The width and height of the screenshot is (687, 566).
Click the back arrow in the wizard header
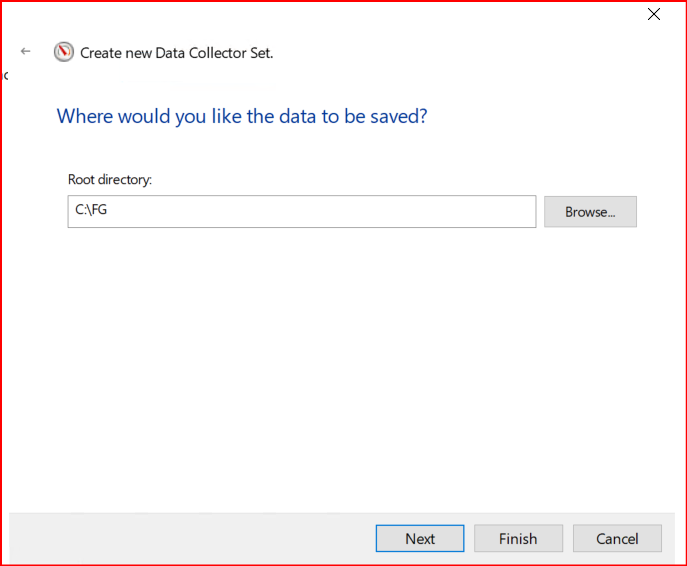coord(26,51)
